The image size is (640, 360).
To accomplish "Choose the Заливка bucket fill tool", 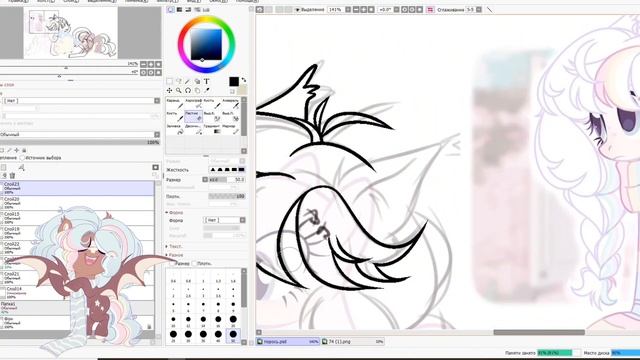I will (x=175, y=129).
